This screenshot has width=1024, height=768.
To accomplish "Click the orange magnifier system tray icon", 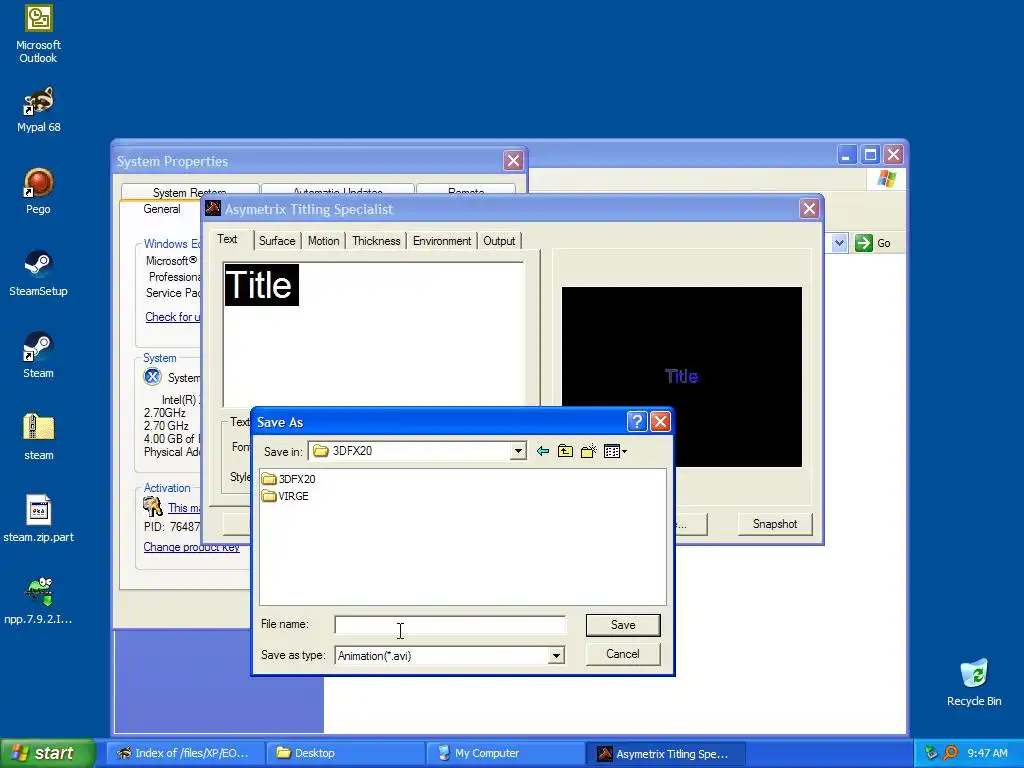I will pos(951,753).
